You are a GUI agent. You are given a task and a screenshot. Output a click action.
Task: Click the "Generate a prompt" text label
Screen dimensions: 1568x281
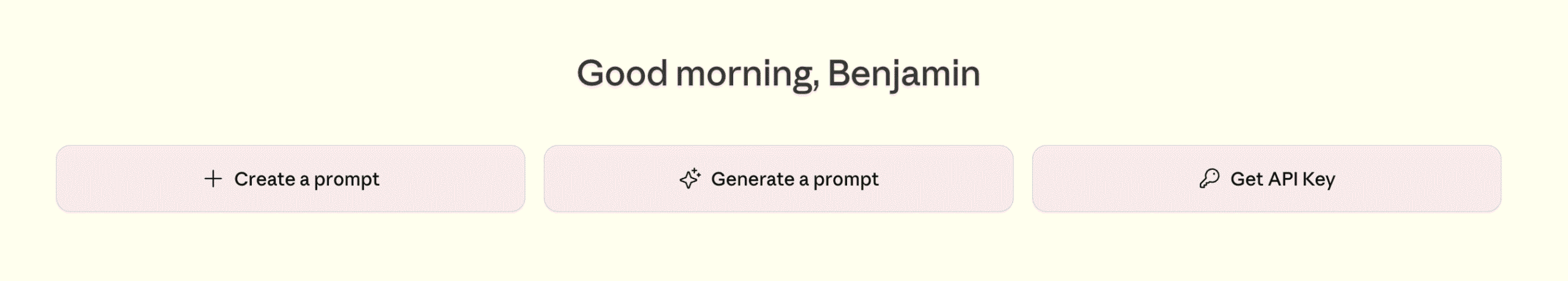(x=794, y=179)
